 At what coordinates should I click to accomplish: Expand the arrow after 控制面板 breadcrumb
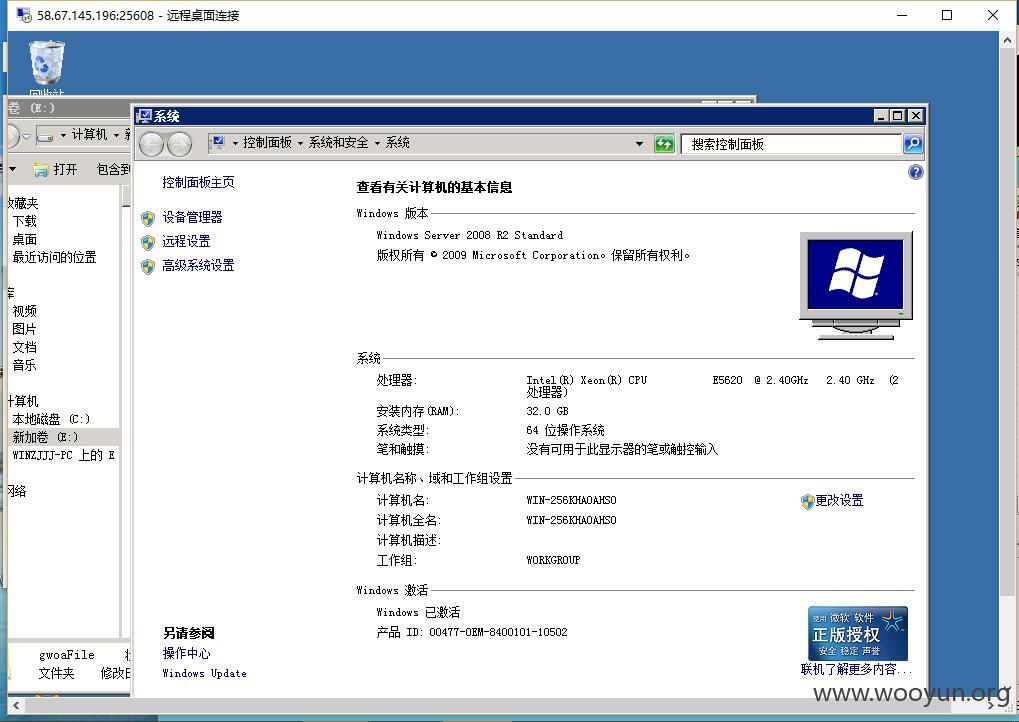tap(300, 143)
